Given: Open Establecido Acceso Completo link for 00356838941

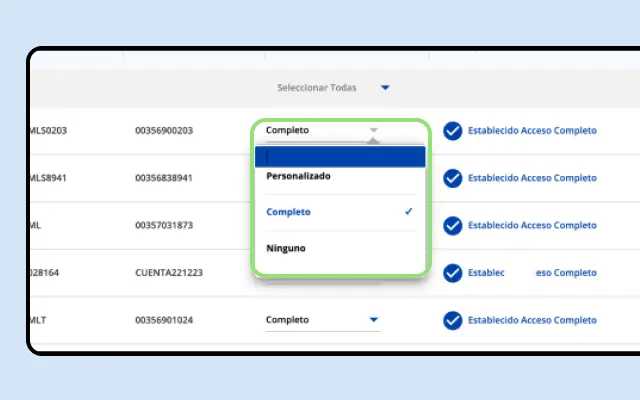Looking at the screenshot, I should (x=532, y=178).
